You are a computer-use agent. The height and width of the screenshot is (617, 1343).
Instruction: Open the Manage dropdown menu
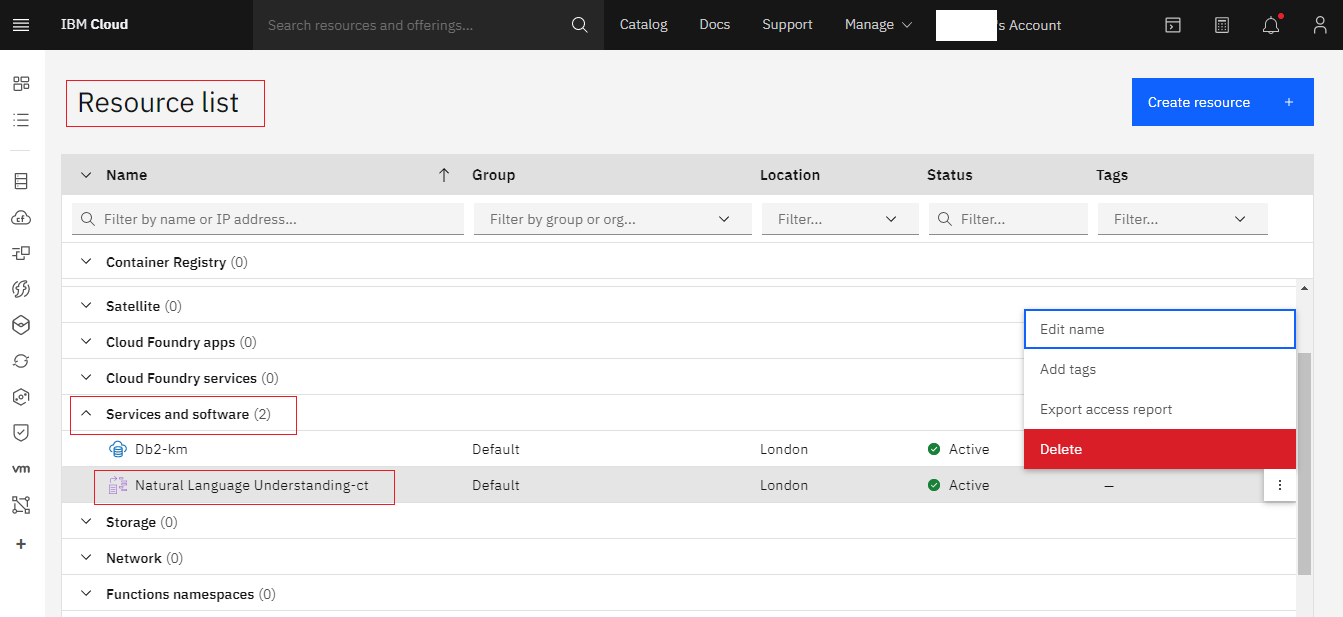pos(878,25)
